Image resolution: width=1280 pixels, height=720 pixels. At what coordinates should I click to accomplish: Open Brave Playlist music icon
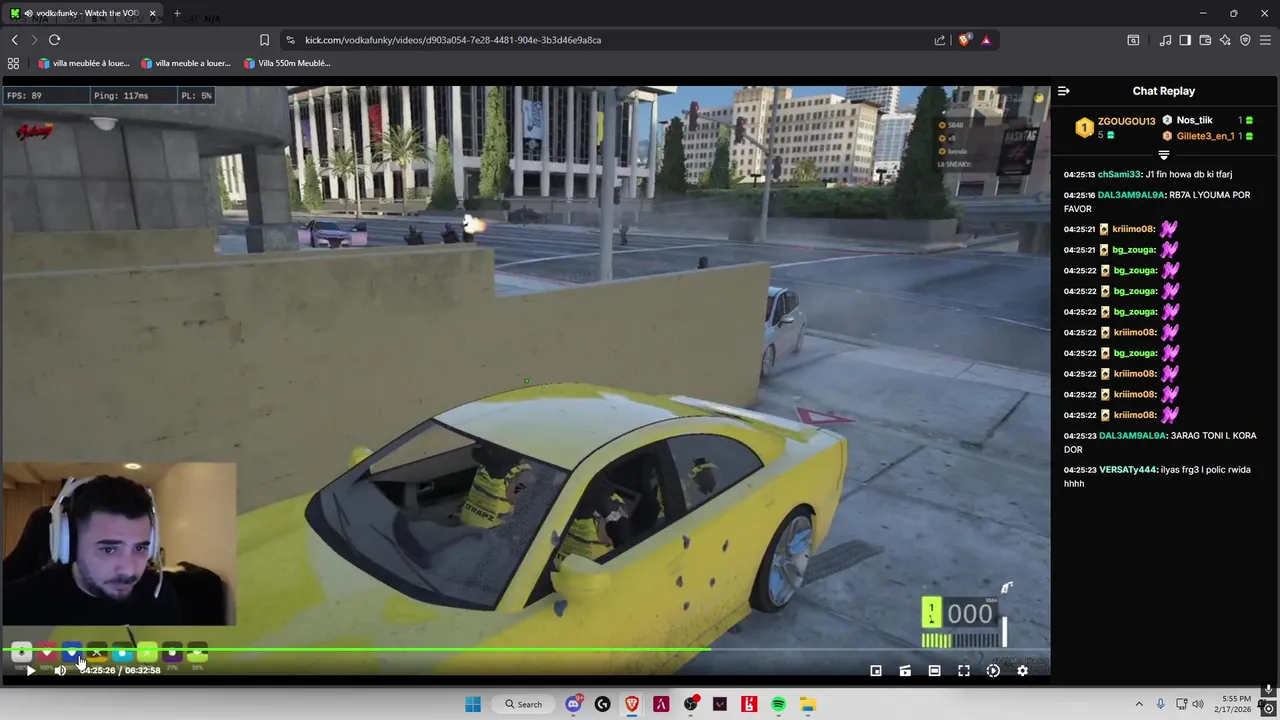click(x=1165, y=40)
